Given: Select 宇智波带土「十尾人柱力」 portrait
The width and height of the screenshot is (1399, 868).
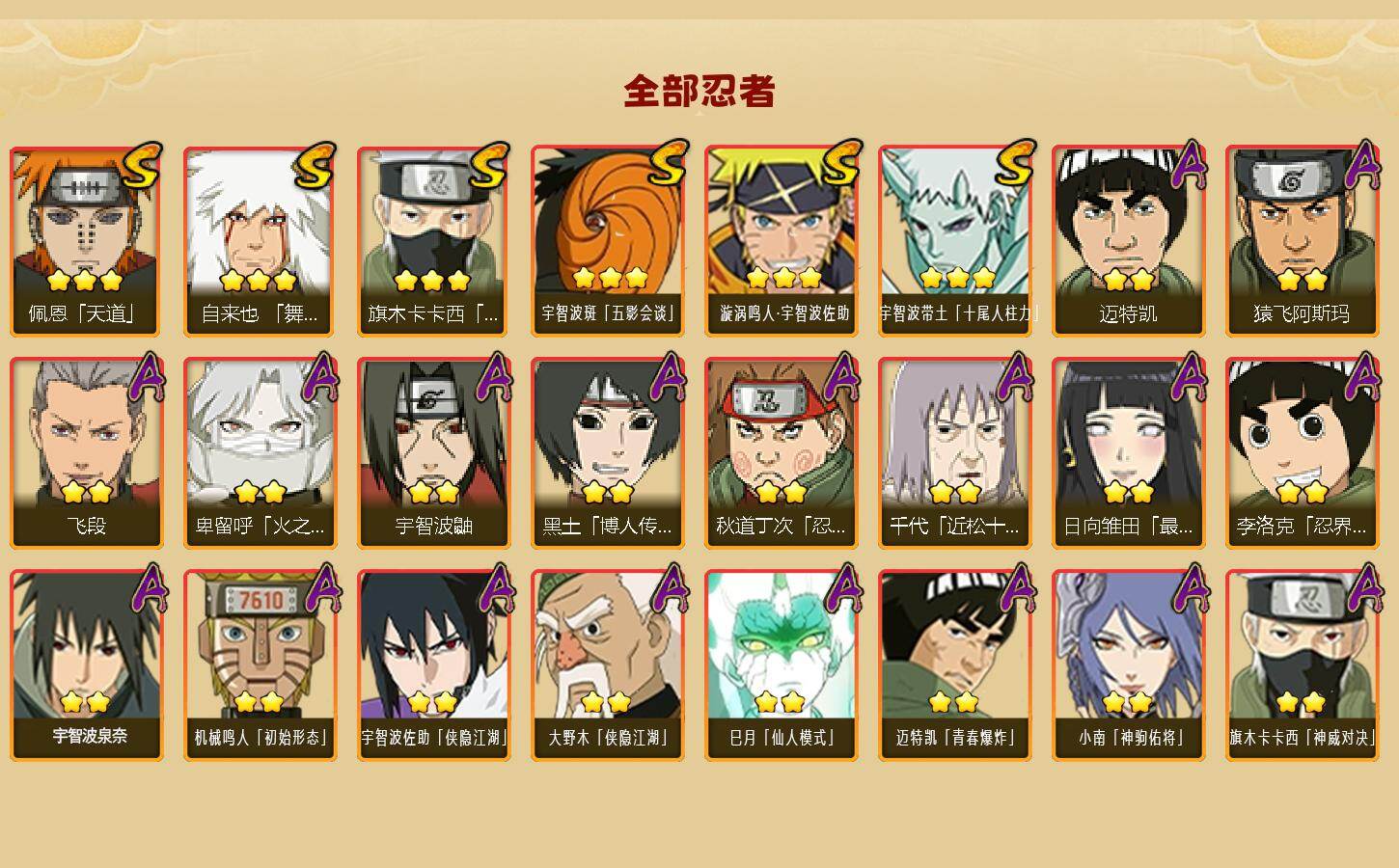Looking at the screenshot, I should tap(955, 241).
